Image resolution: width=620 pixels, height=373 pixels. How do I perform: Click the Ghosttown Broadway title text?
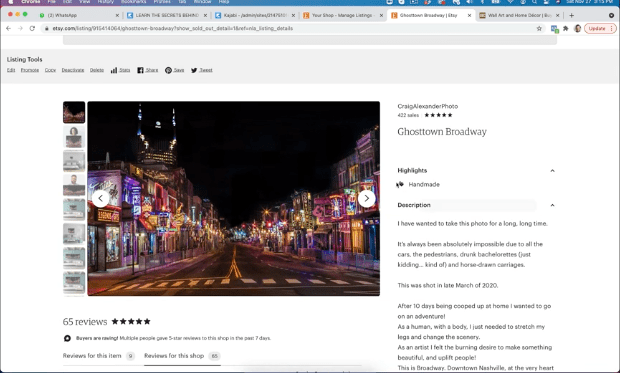click(x=442, y=132)
